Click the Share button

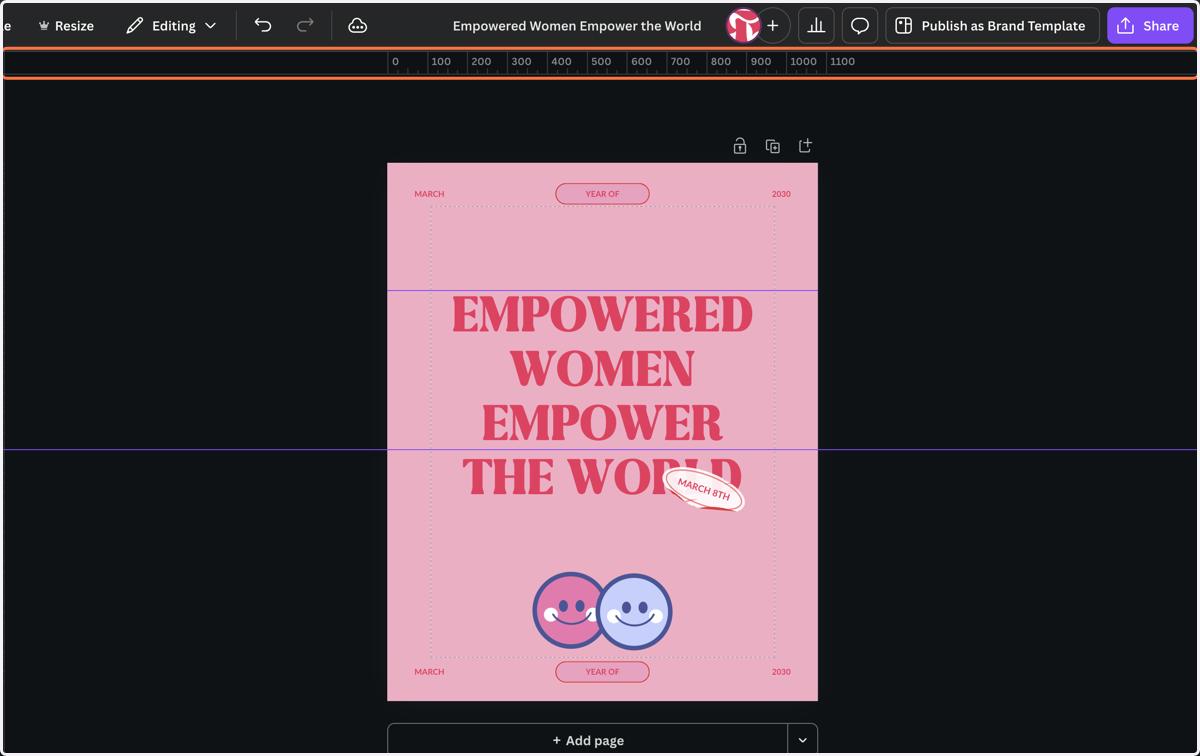pos(1150,26)
